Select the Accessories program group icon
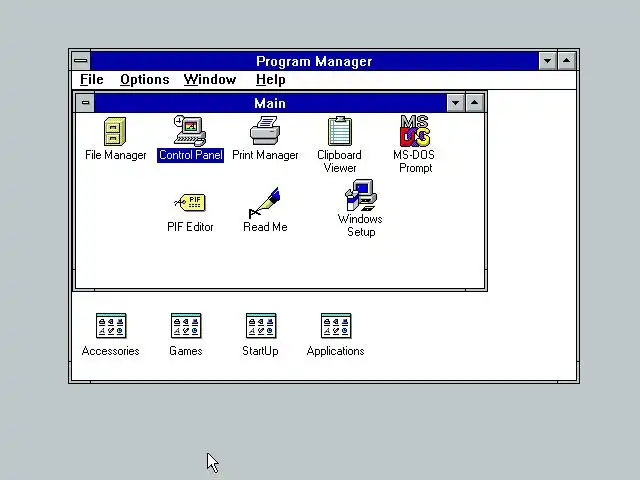Screen dimensions: 640x480 click(111, 326)
